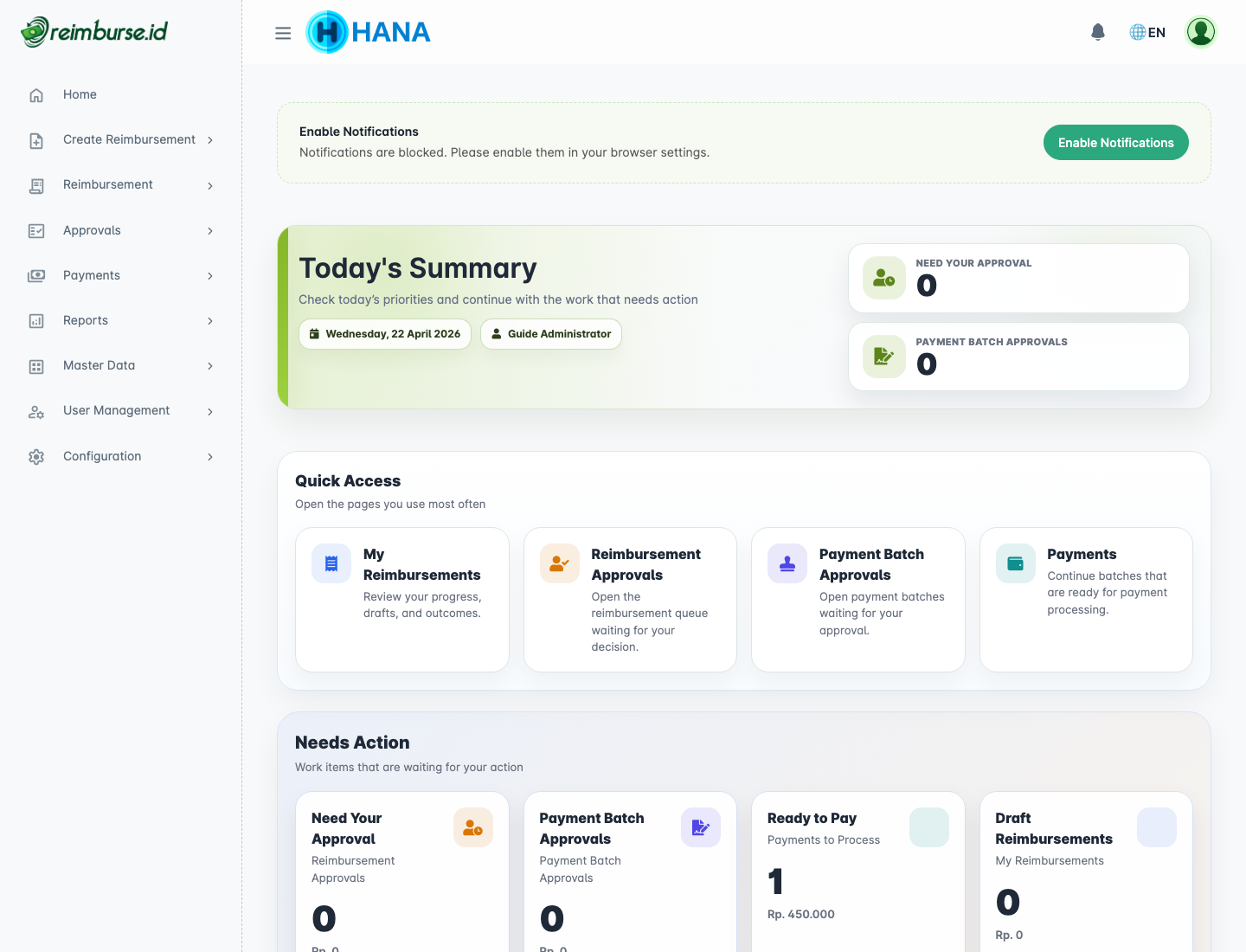Click the Need Your Approval summary icon
The height and width of the screenshot is (952, 1246).
(883, 278)
